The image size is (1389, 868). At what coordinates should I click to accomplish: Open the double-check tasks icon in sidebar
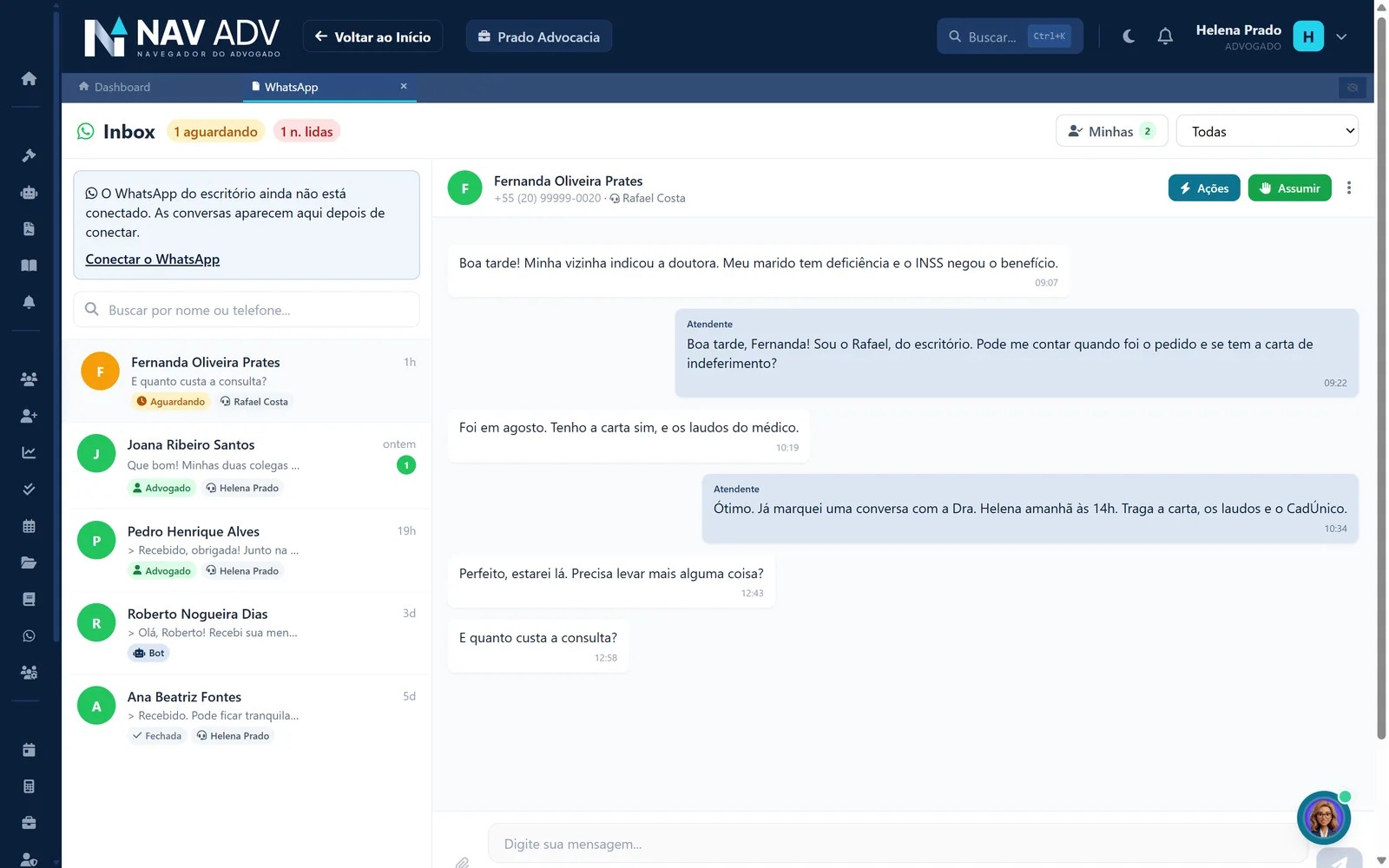29,490
